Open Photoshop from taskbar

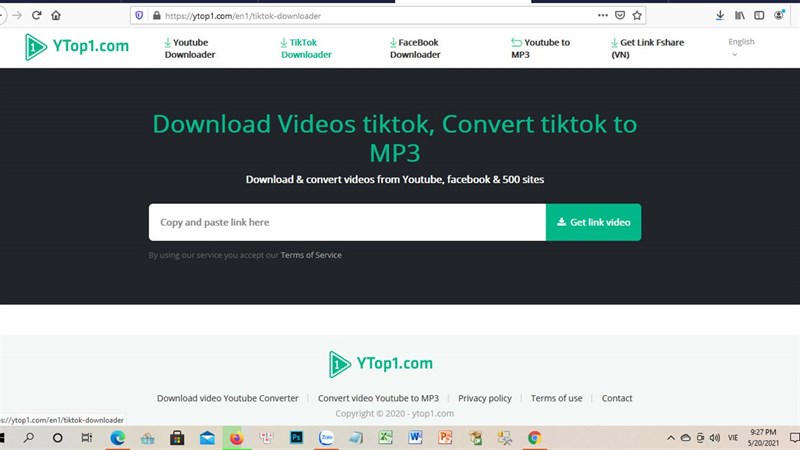coord(296,438)
